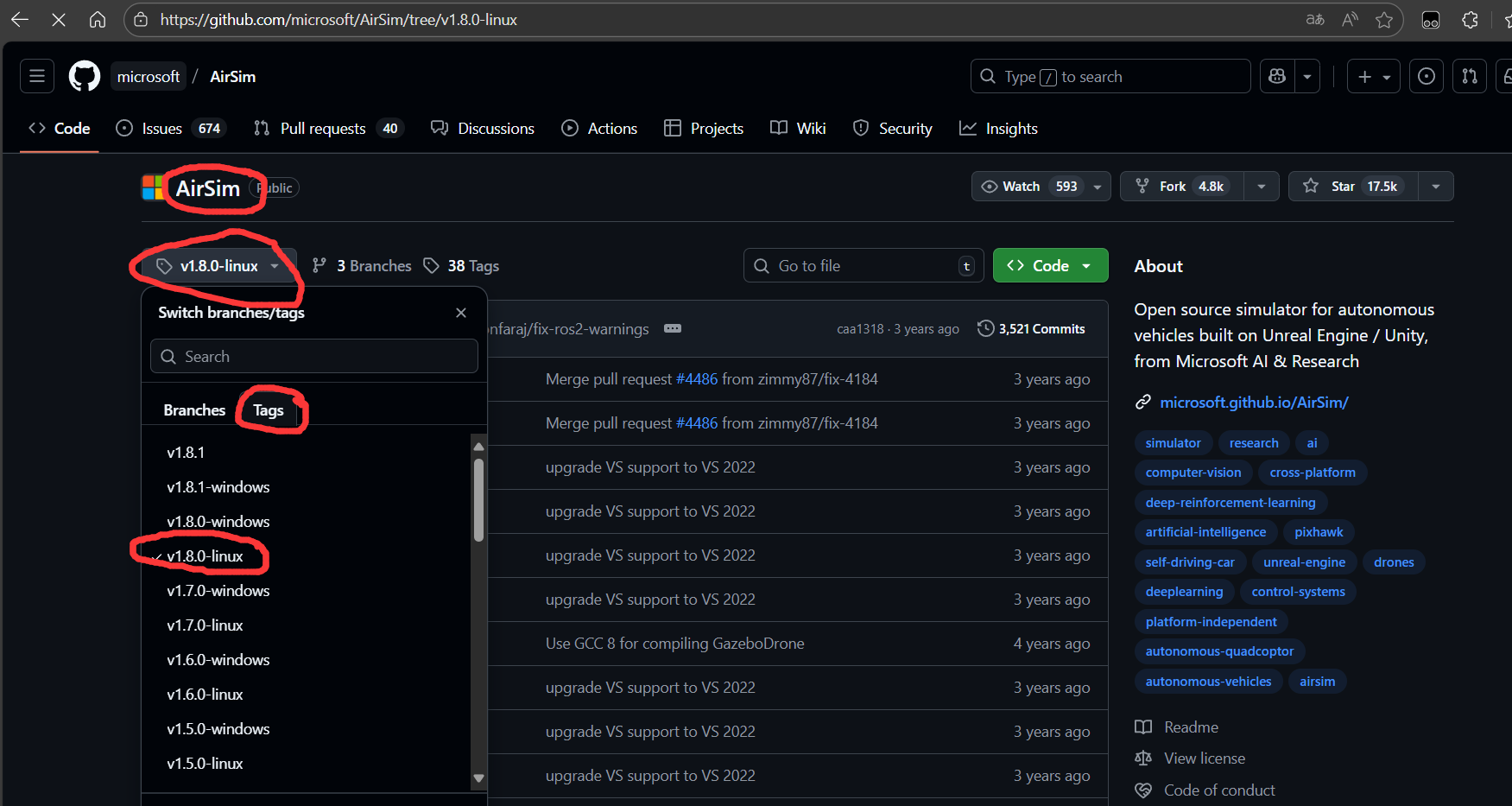Open the Wiki tab

pos(798,128)
